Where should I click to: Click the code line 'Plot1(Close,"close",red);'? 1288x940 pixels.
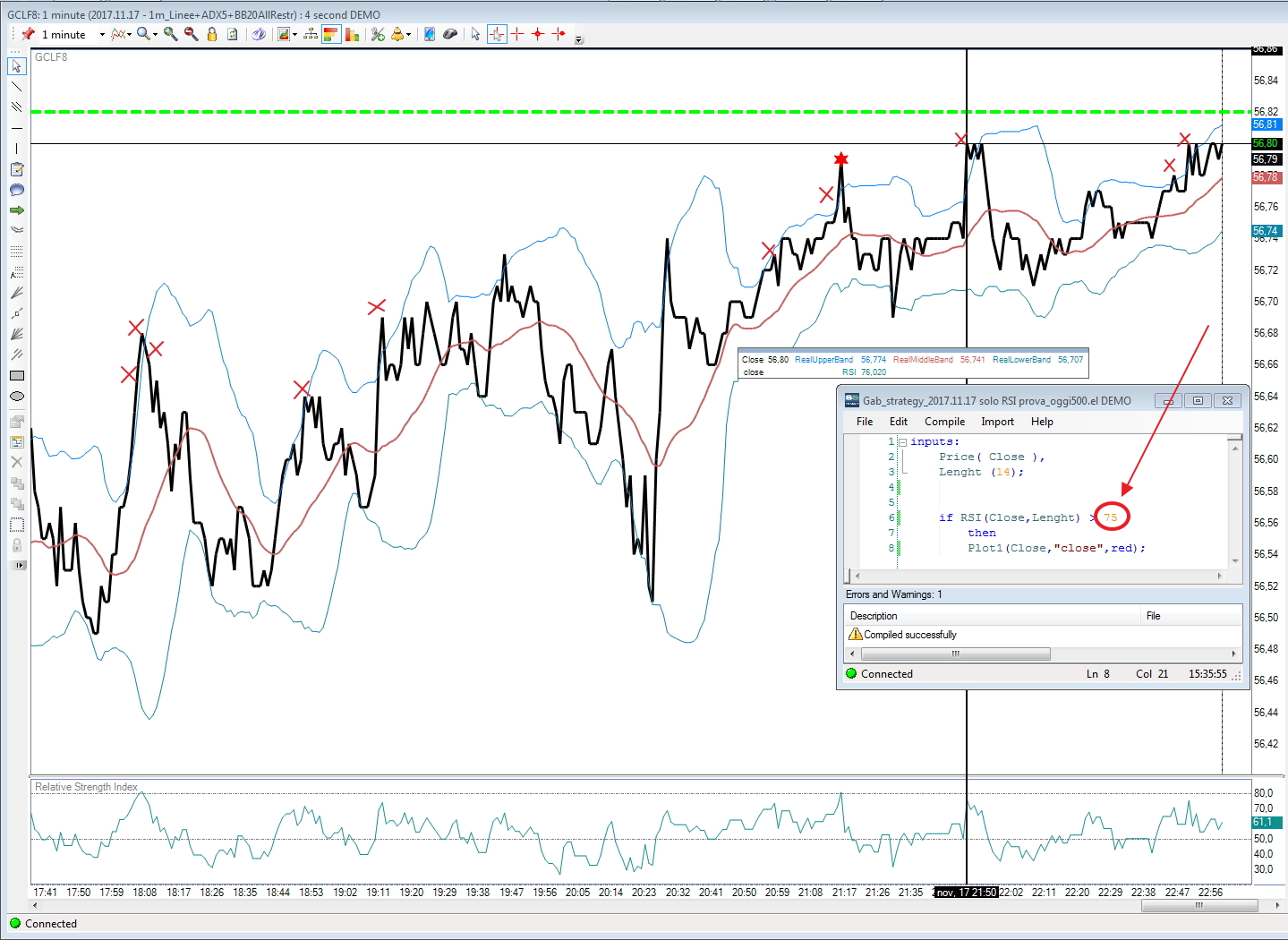(1056, 548)
